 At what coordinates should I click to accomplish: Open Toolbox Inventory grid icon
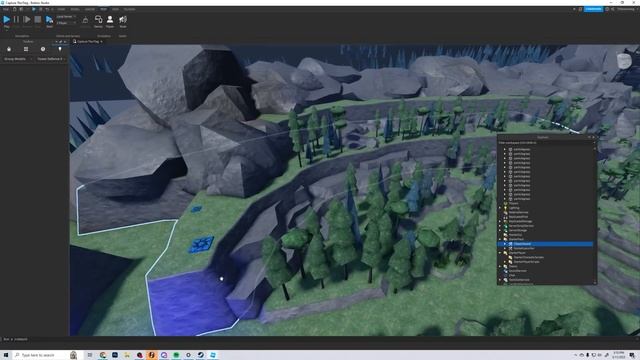[x=26, y=49]
